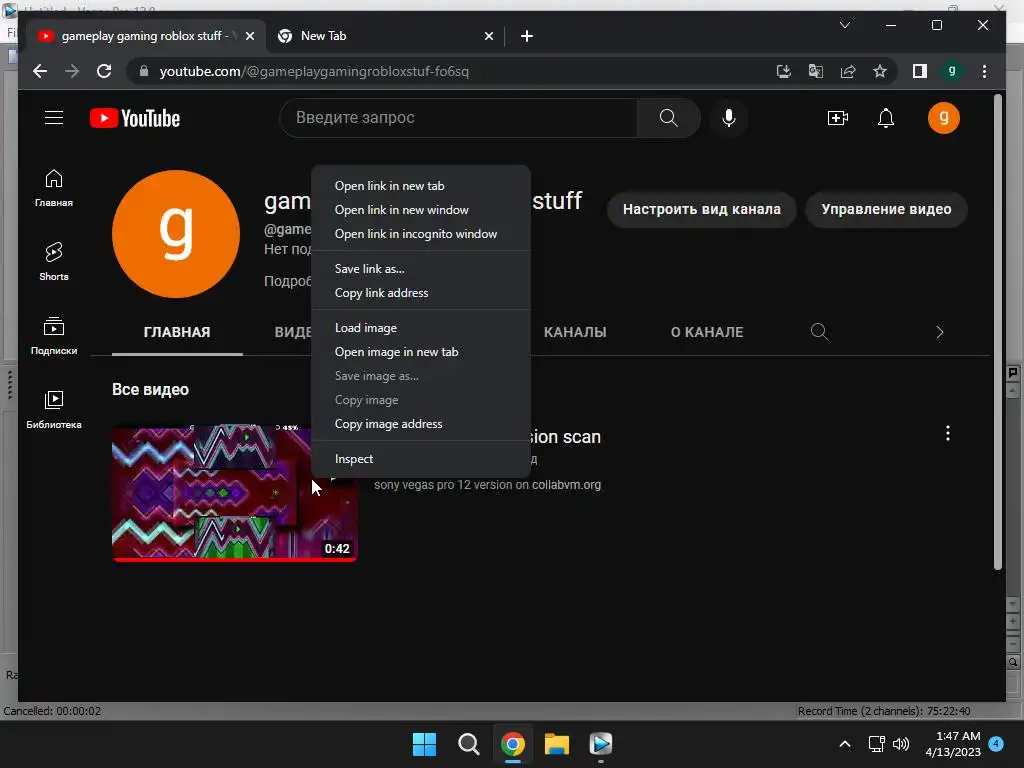This screenshot has width=1024, height=768.
Task: Click the Все видео heading link
Action: tap(150, 389)
